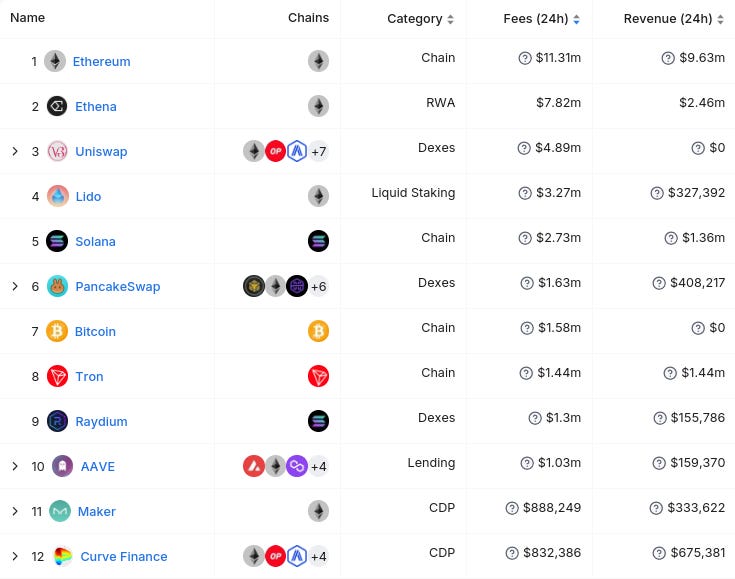Open the Bitcoin protocol link
This screenshot has width=735, height=579.
point(95,331)
